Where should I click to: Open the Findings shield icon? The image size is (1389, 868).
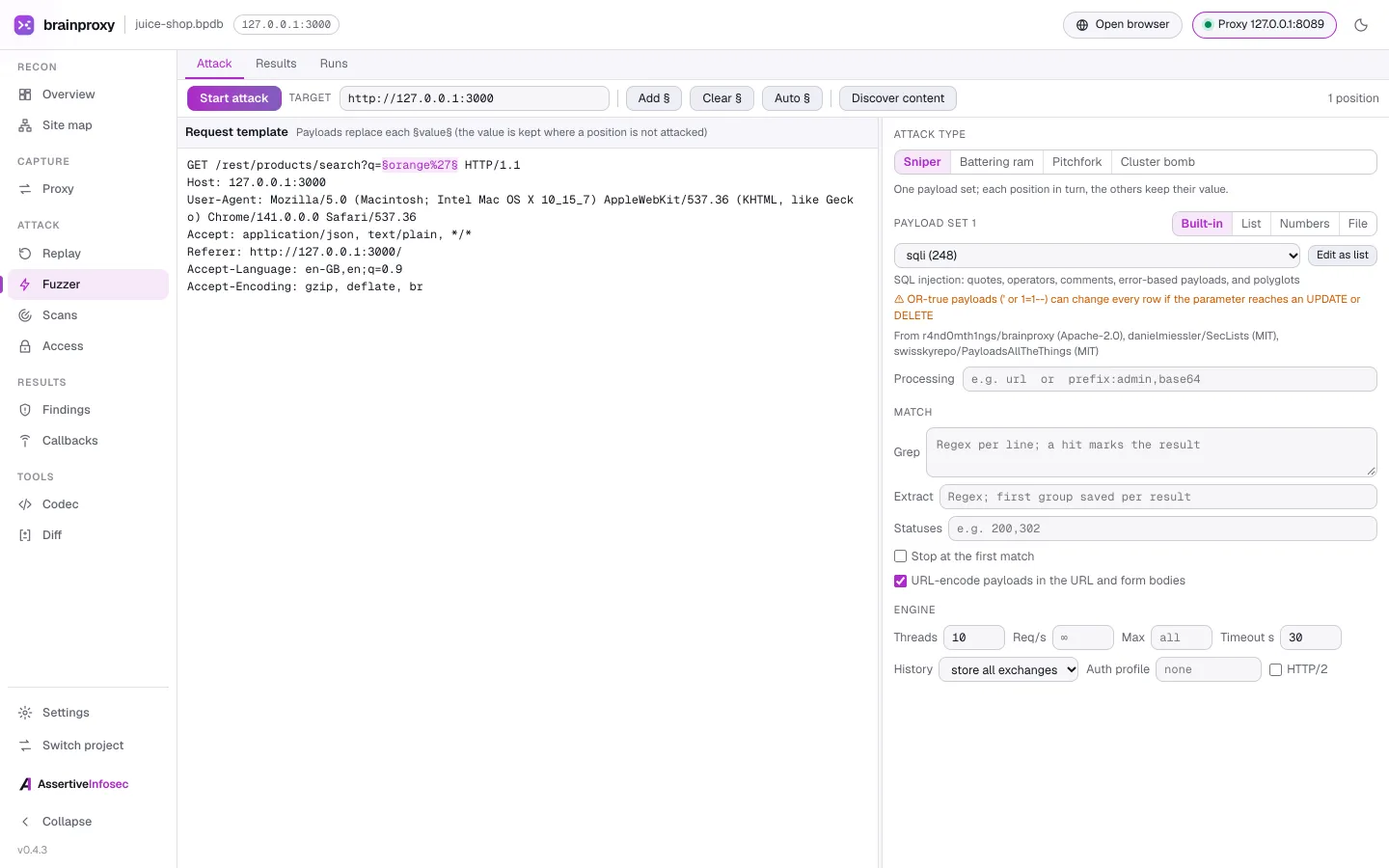[x=25, y=410]
